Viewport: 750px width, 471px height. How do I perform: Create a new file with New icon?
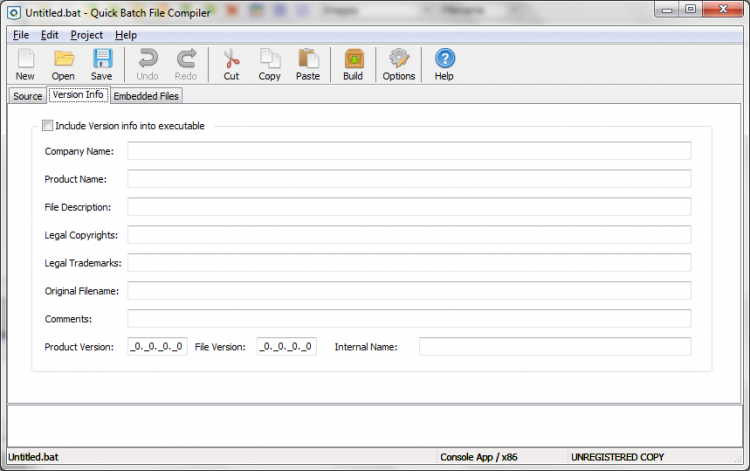[25, 65]
